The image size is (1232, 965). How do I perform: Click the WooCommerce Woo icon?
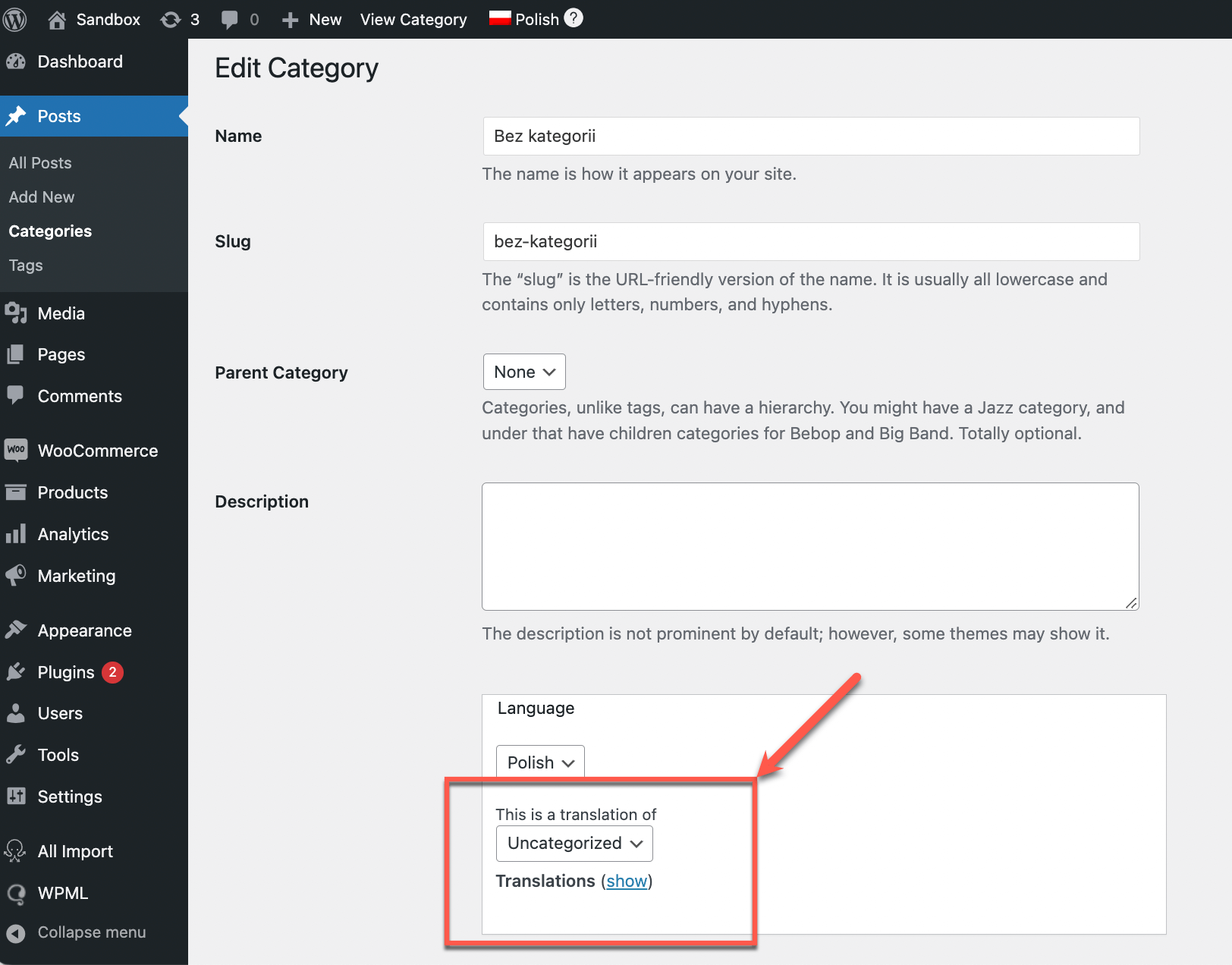(x=16, y=450)
